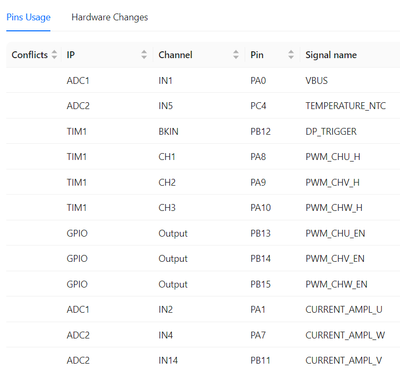Sort table by Conflicts column arrows
This screenshot has height=374, width=400.
point(54,55)
